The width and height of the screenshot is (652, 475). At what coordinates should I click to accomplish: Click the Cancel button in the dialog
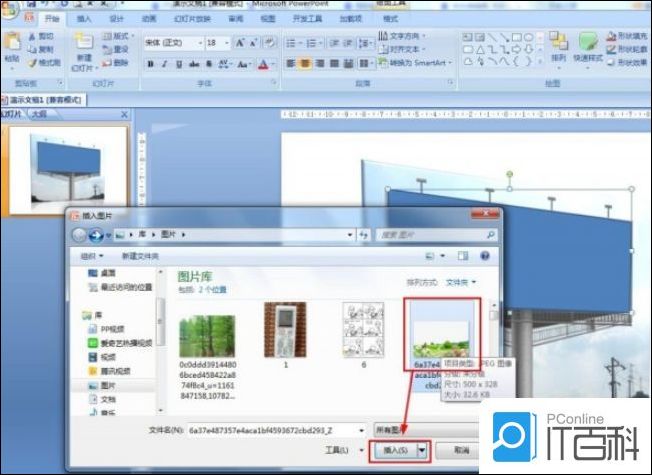461,450
